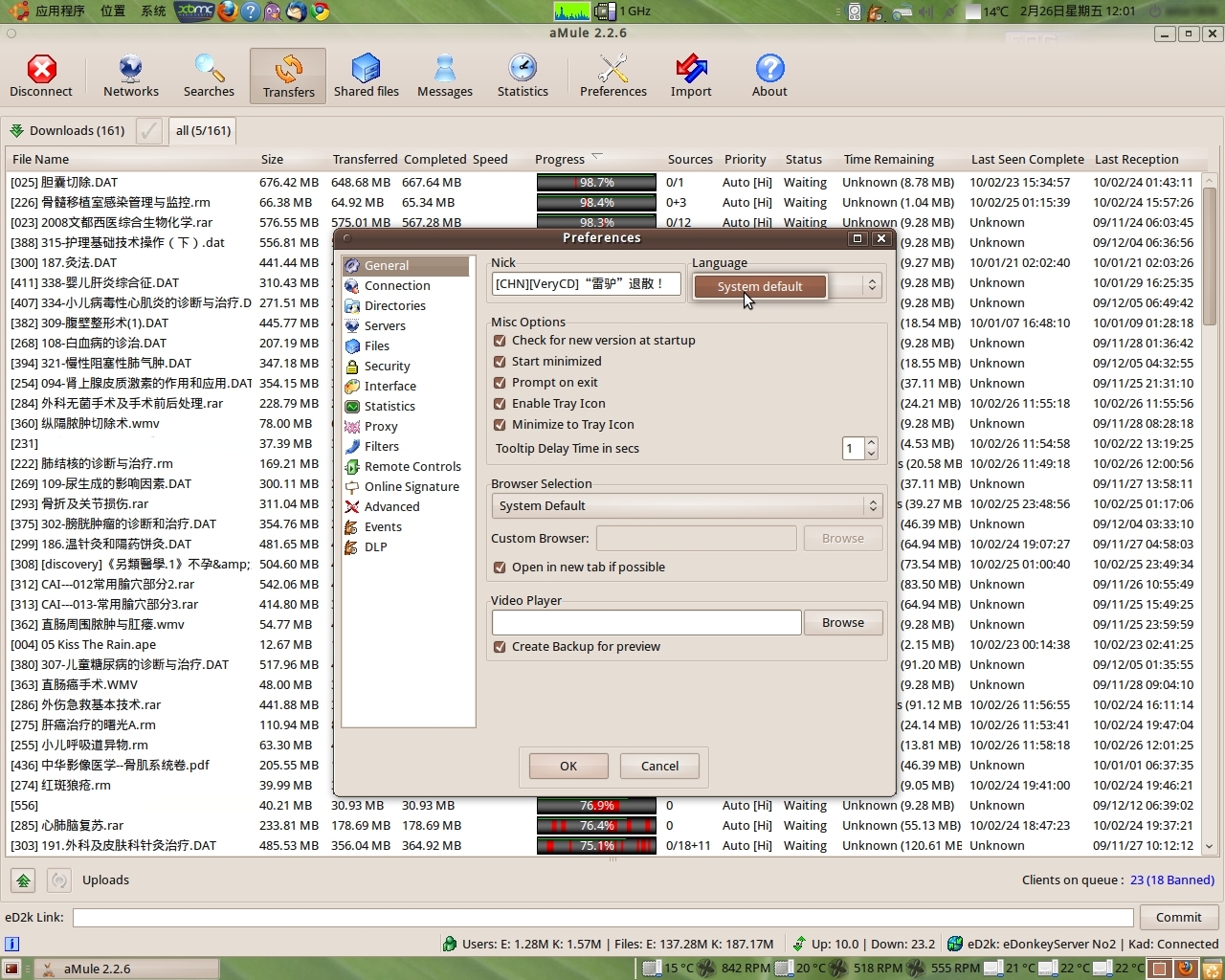
Task: Click the Import toolbar icon
Action: 691,76
